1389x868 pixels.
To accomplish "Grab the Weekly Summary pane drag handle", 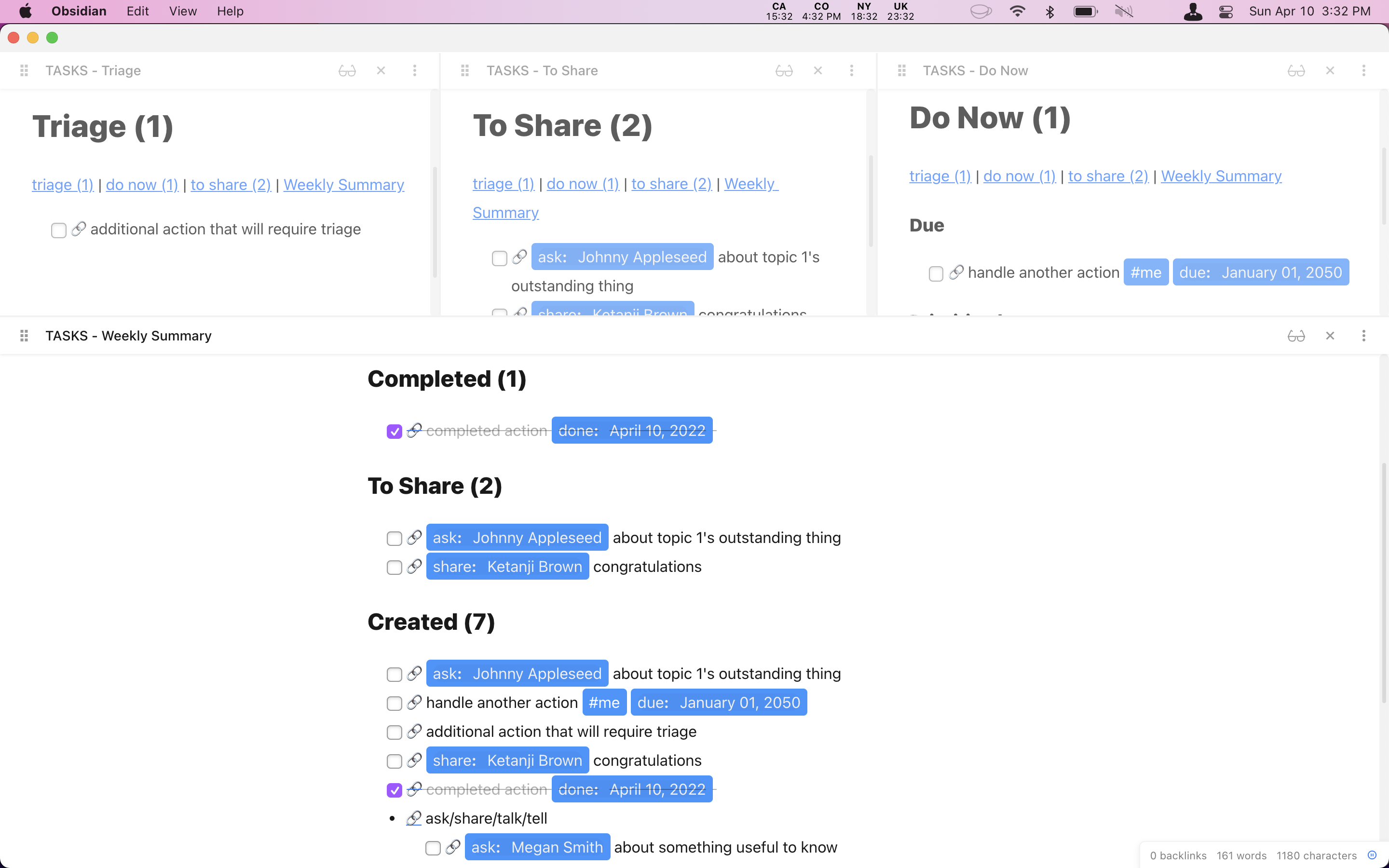I will point(24,336).
